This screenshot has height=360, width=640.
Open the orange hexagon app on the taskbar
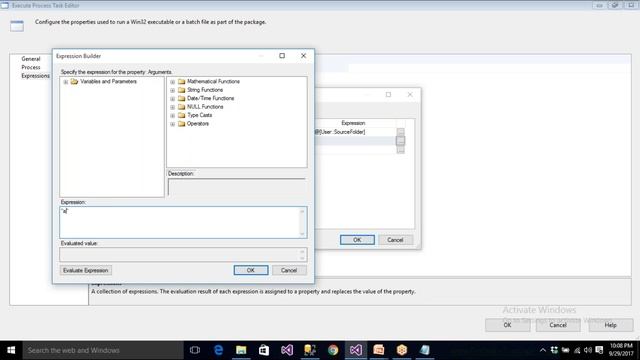click(402, 350)
